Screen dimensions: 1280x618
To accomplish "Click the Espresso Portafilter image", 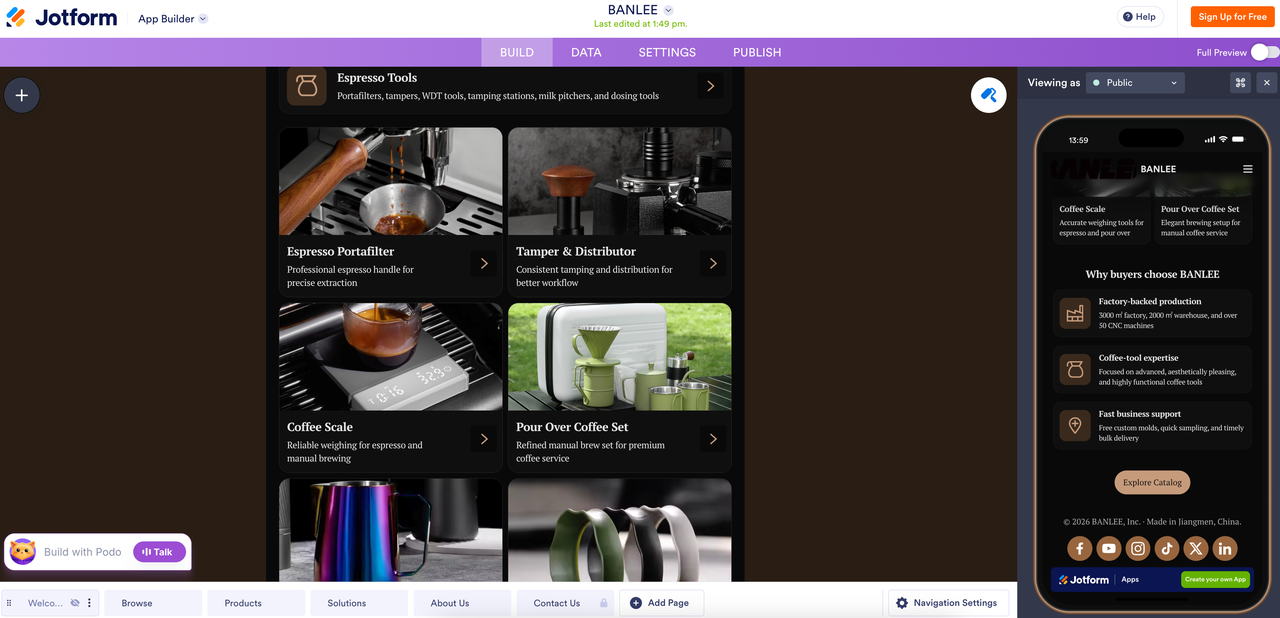I will point(391,181).
